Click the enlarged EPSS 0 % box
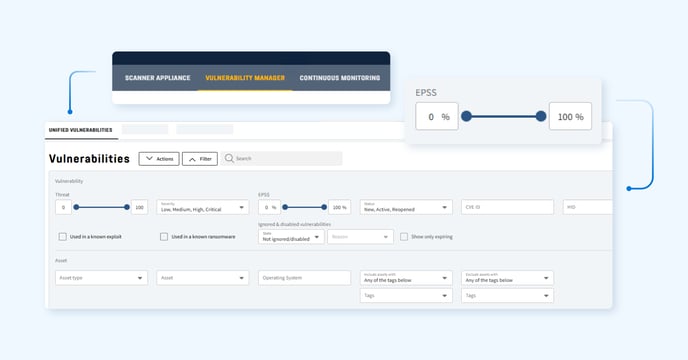The image size is (688, 360). coord(437,116)
